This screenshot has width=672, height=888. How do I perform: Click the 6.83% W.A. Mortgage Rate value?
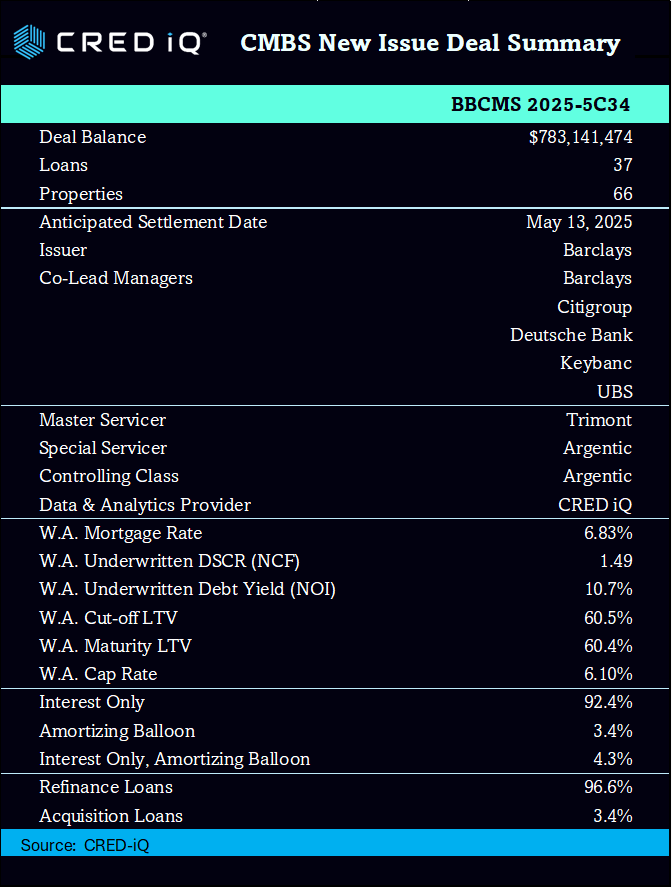tap(608, 533)
